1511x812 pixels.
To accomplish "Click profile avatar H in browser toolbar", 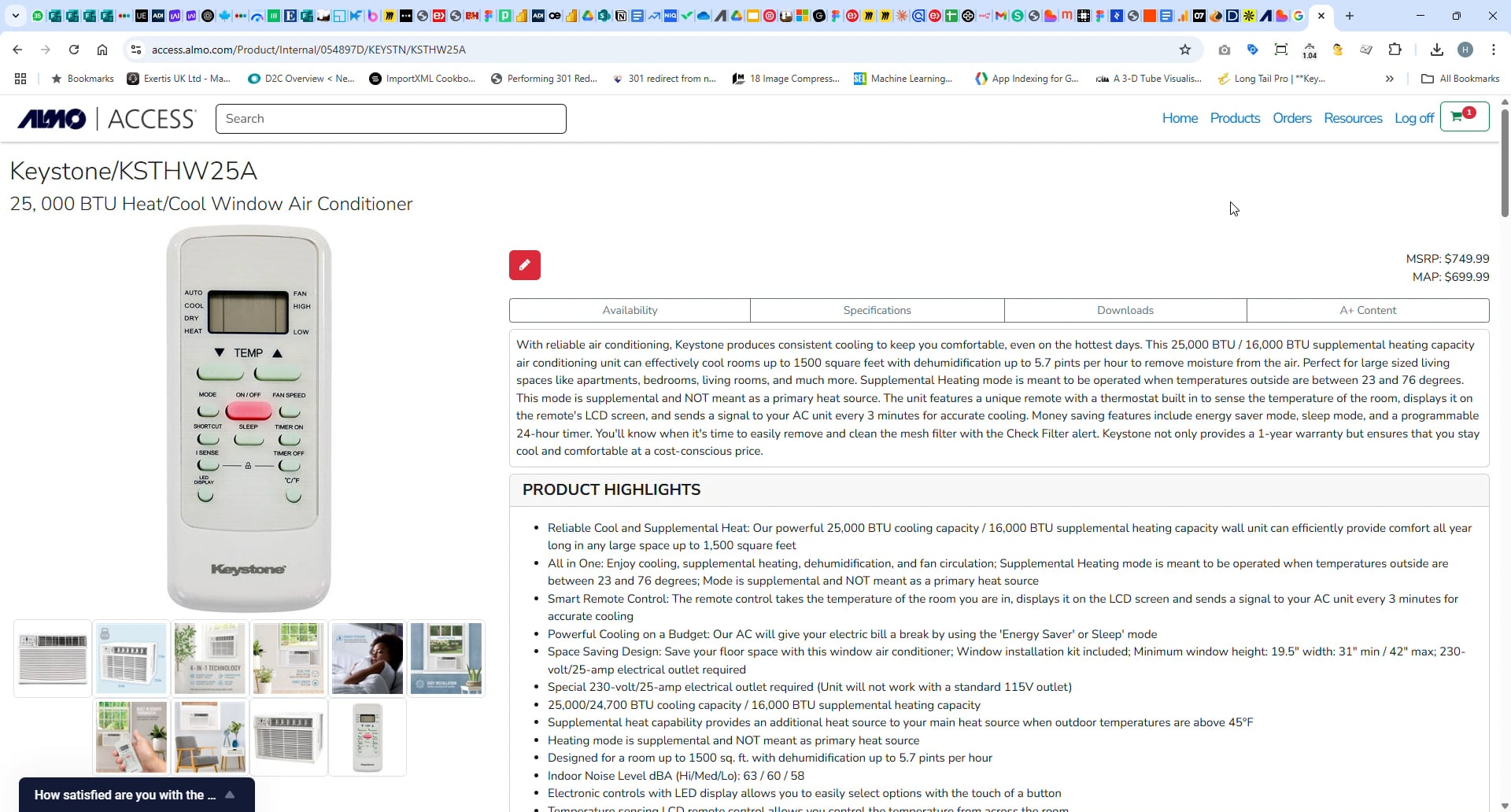I will tap(1465, 50).
